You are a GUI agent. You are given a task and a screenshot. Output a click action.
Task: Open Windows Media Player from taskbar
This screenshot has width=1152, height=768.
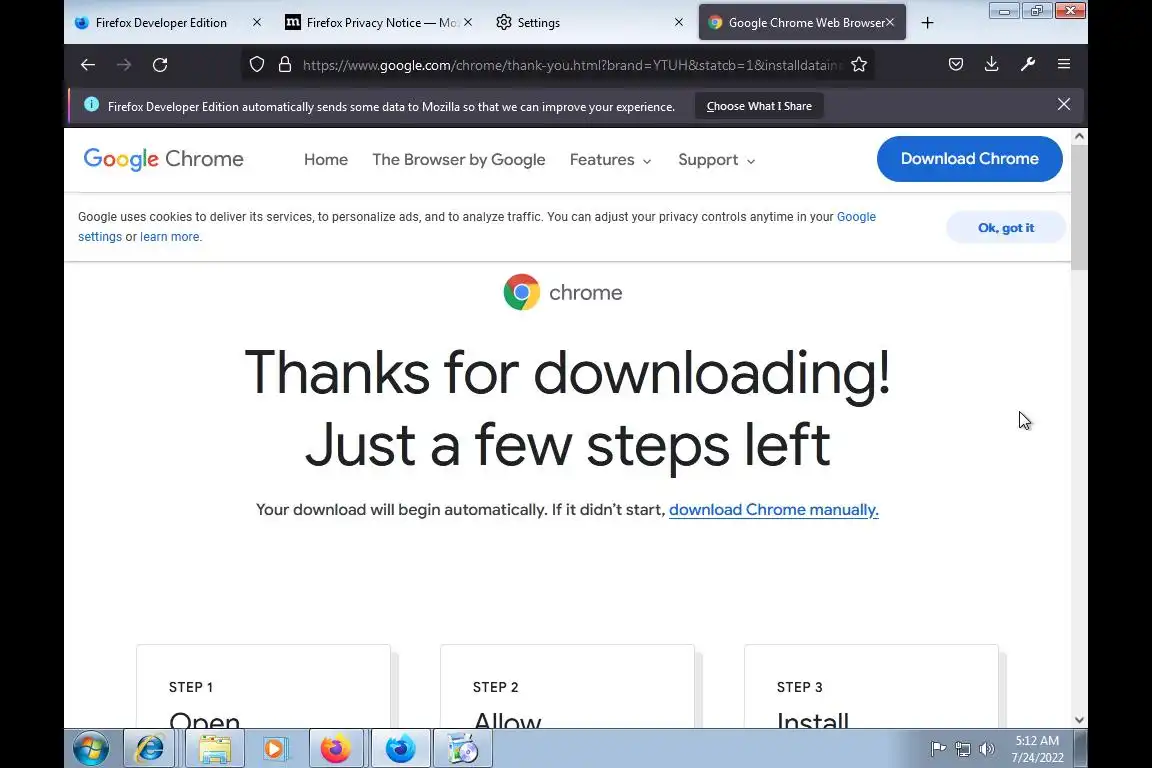pyautogui.click(x=275, y=749)
